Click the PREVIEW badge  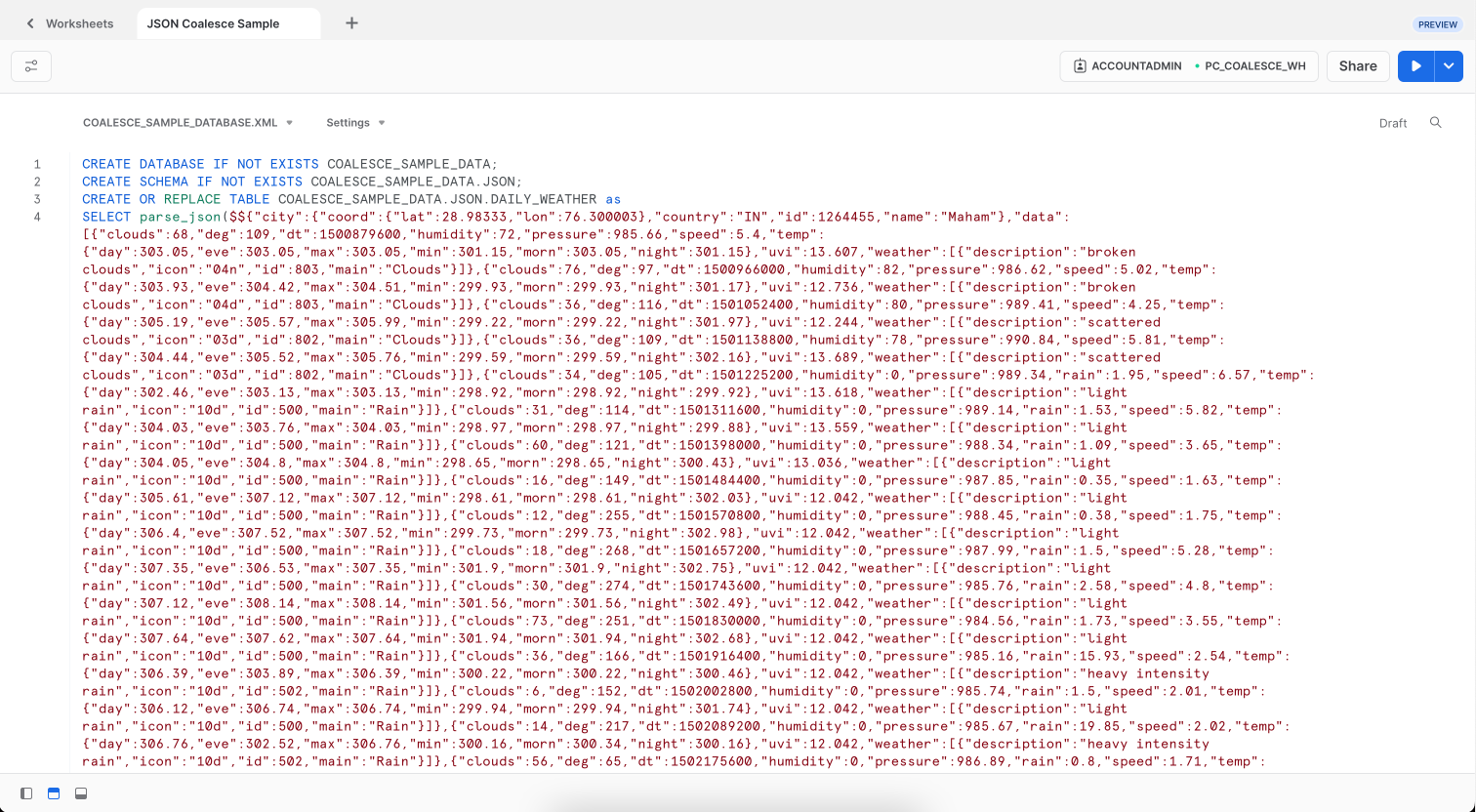(1437, 24)
